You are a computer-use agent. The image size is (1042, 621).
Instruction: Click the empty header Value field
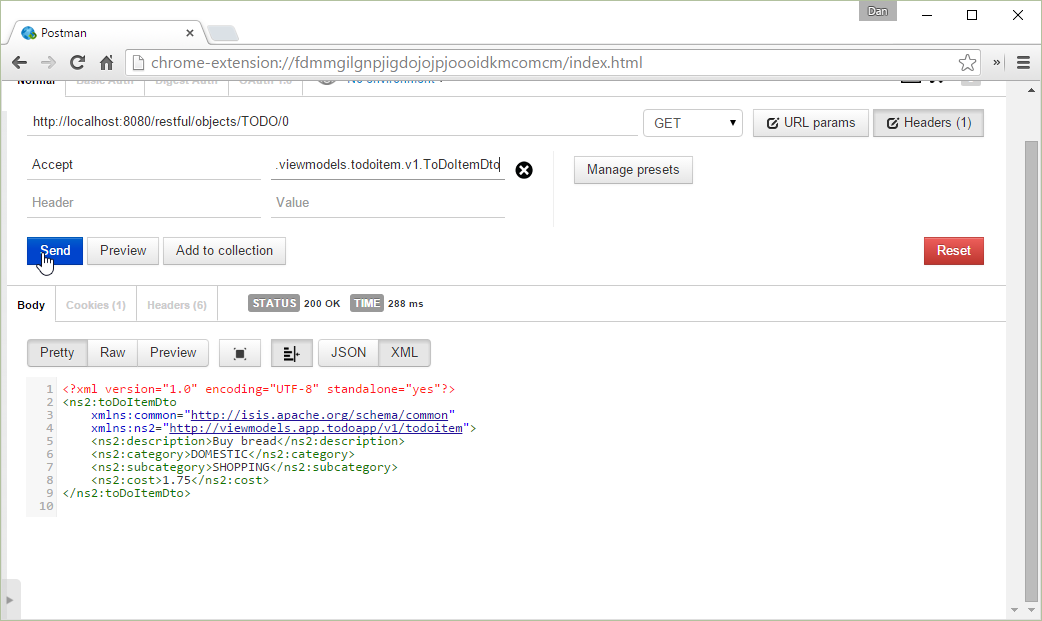(x=388, y=203)
